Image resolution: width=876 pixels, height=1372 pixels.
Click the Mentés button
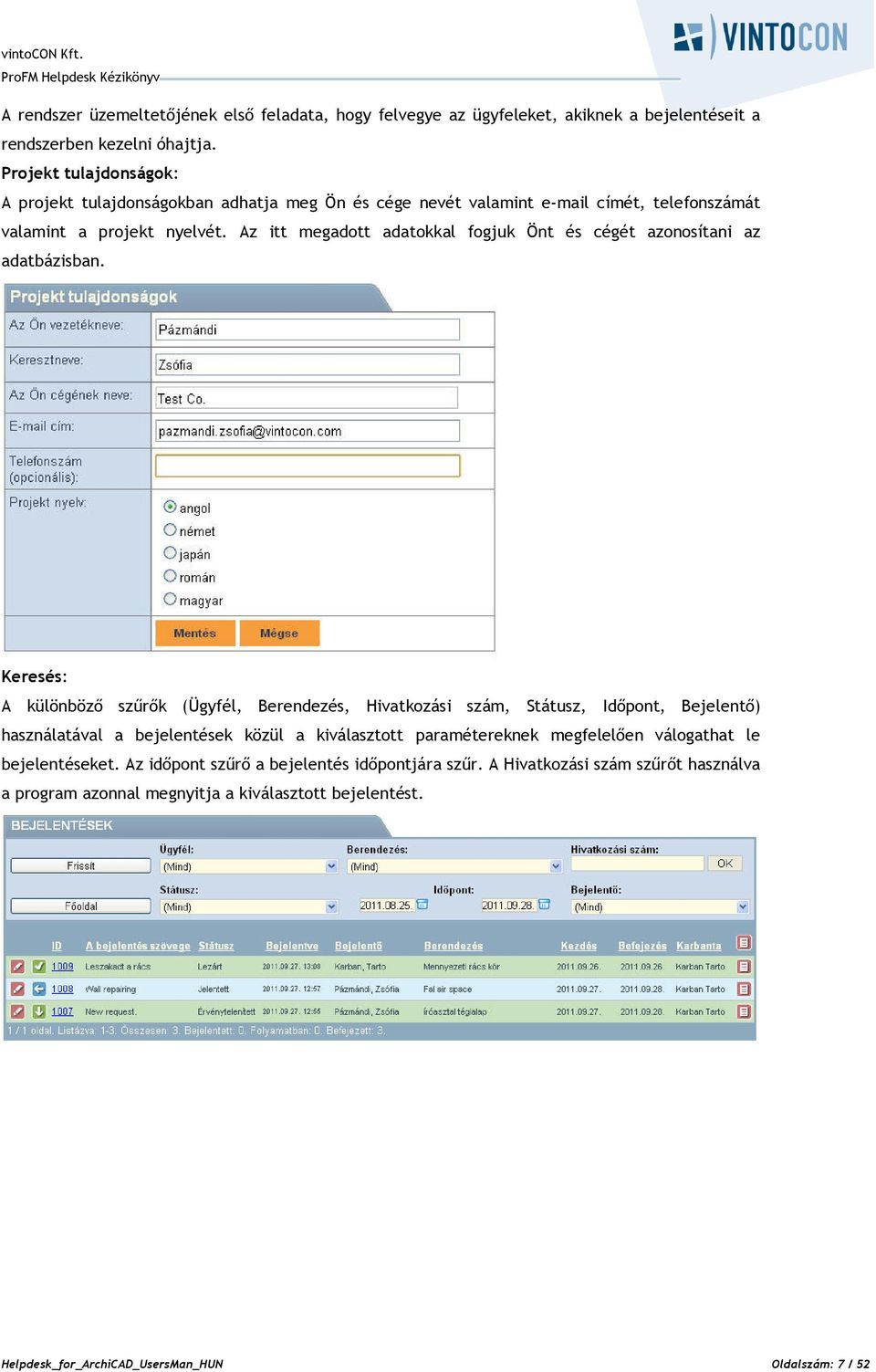(x=195, y=634)
